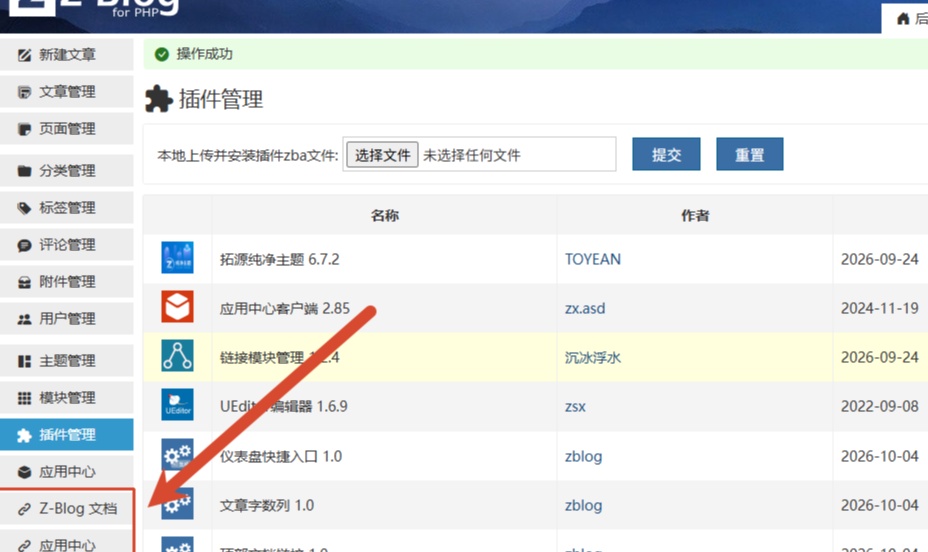The image size is (928, 552).
Task: Click the 文章管理 document icon
Action: 24,92
